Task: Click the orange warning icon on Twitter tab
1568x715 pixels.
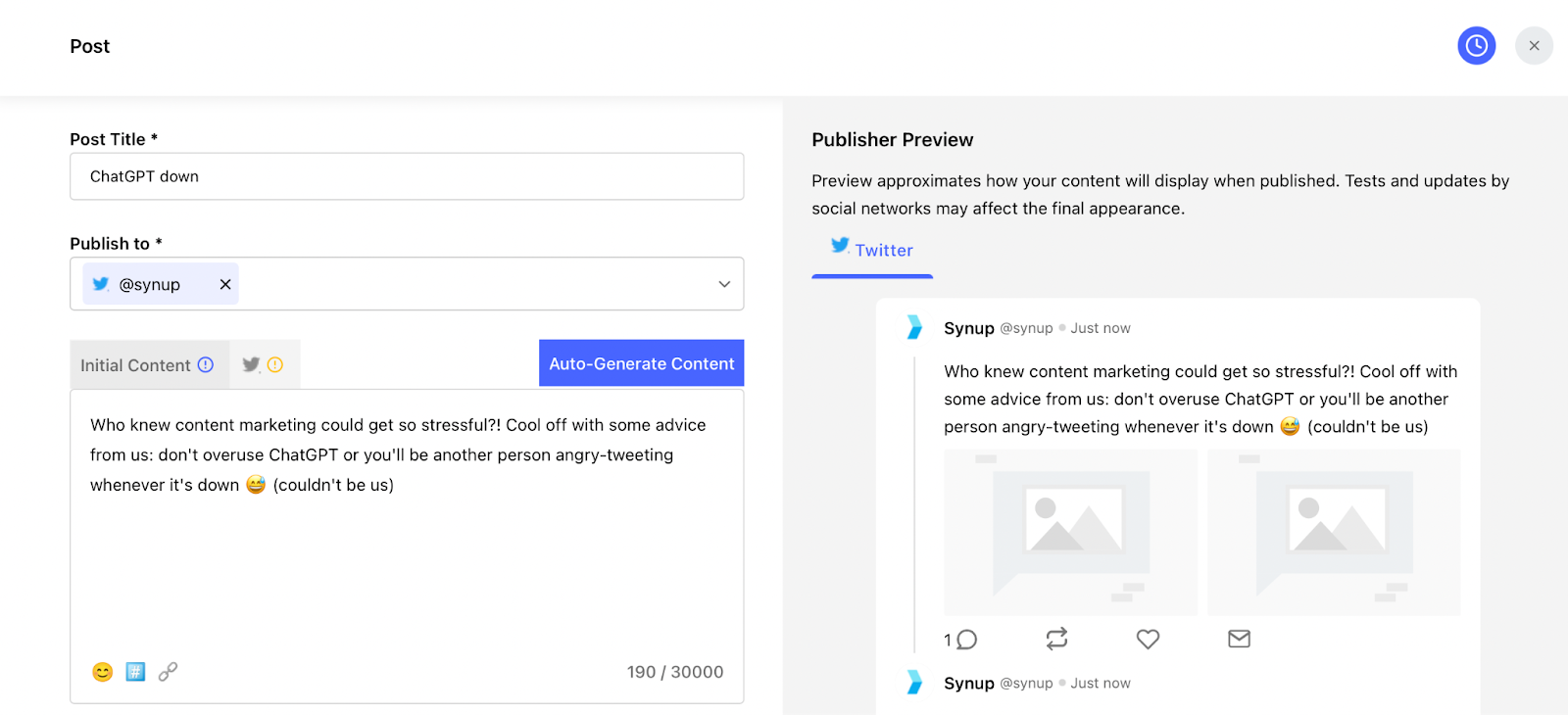Action: [x=275, y=364]
